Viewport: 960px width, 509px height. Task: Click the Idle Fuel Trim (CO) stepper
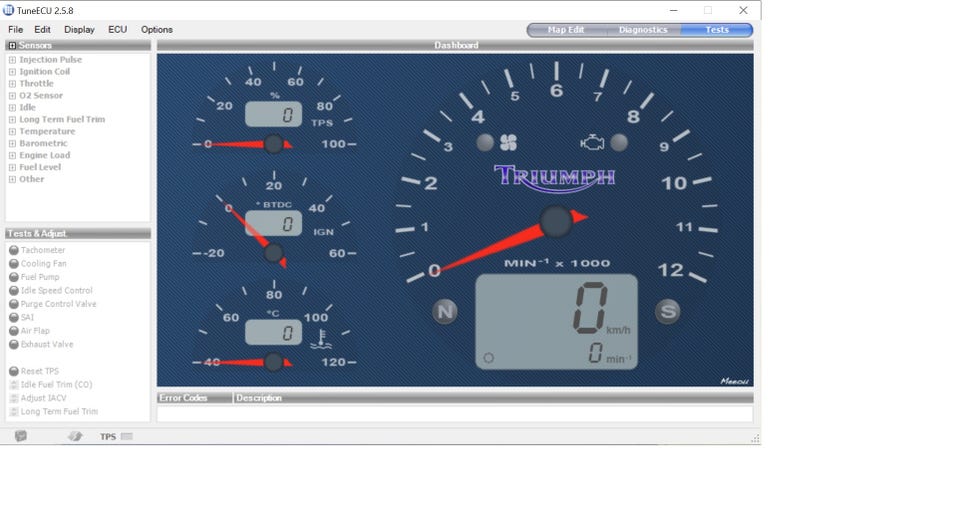pos(14,384)
